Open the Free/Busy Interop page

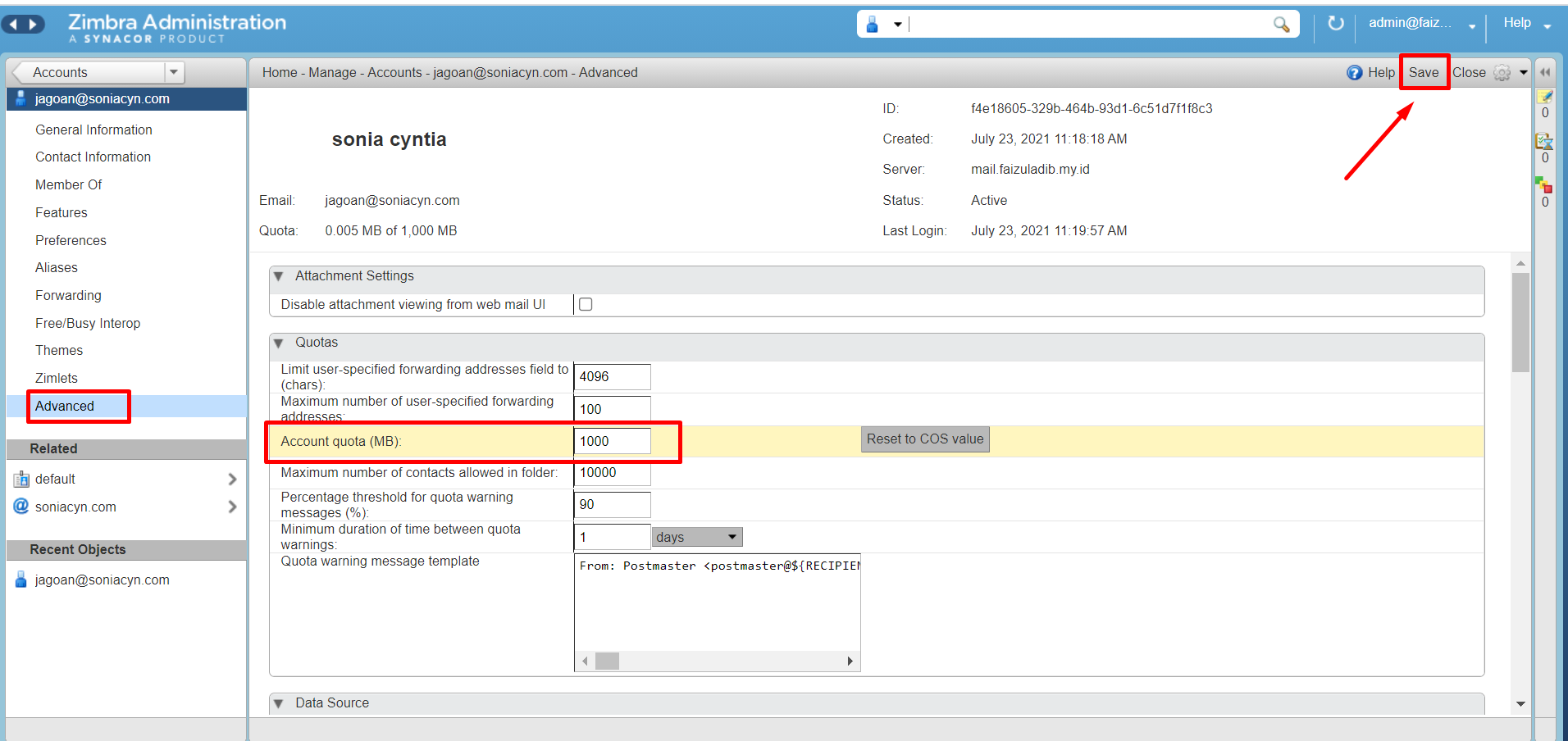[x=88, y=323]
